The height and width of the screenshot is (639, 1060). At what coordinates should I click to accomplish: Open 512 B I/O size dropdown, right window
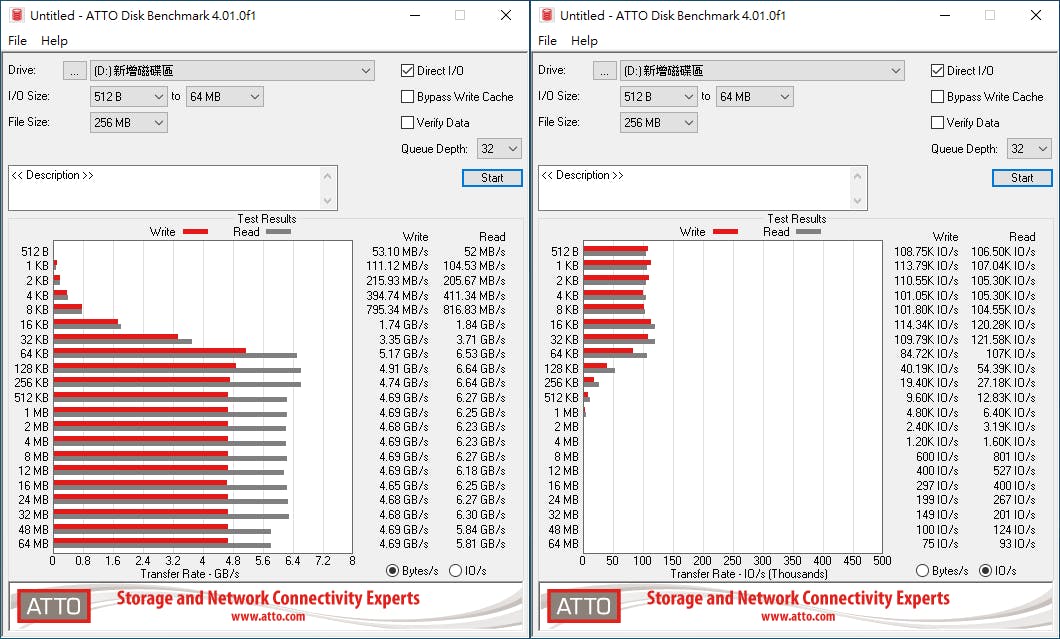tap(658, 97)
